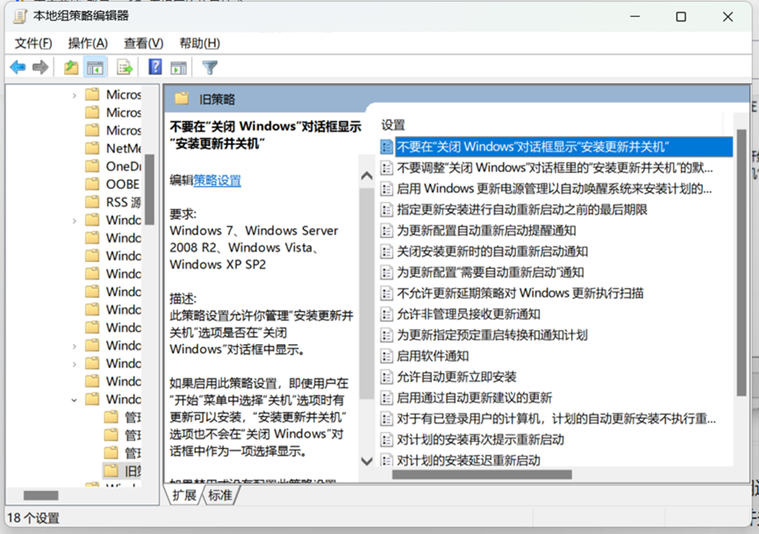
Task: Click the Forward arrow toolbar icon
Action: tap(40, 67)
